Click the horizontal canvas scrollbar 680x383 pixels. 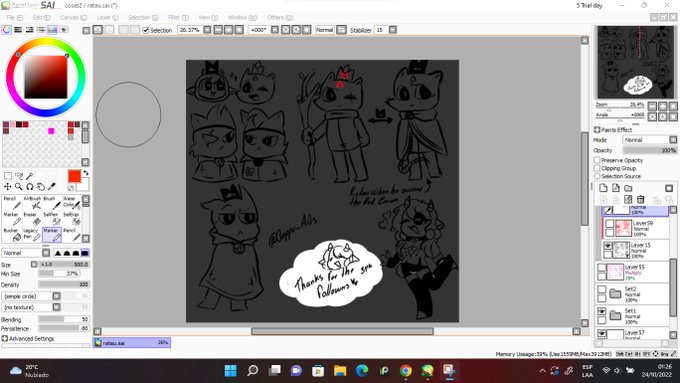point(343,331)
